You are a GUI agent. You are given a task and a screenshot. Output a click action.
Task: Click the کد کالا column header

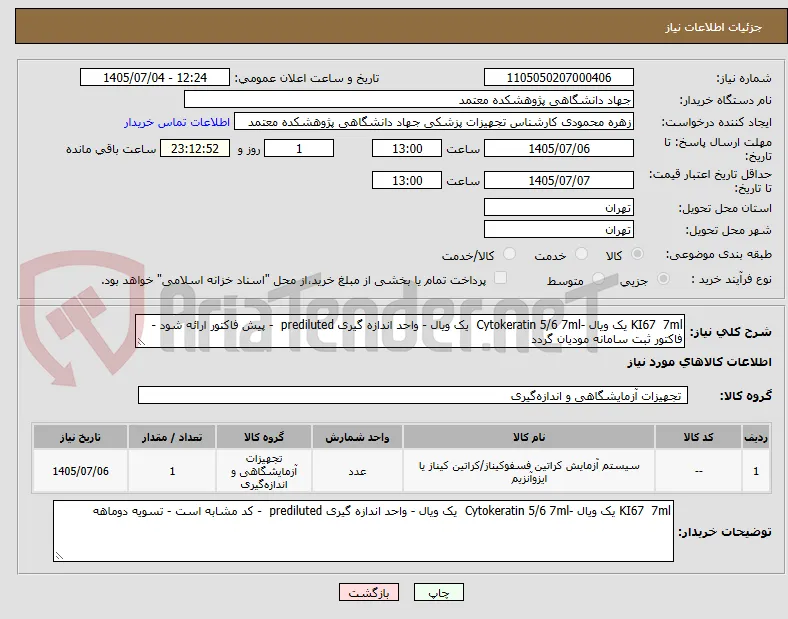pyautogui.click(x=698, y=437)
